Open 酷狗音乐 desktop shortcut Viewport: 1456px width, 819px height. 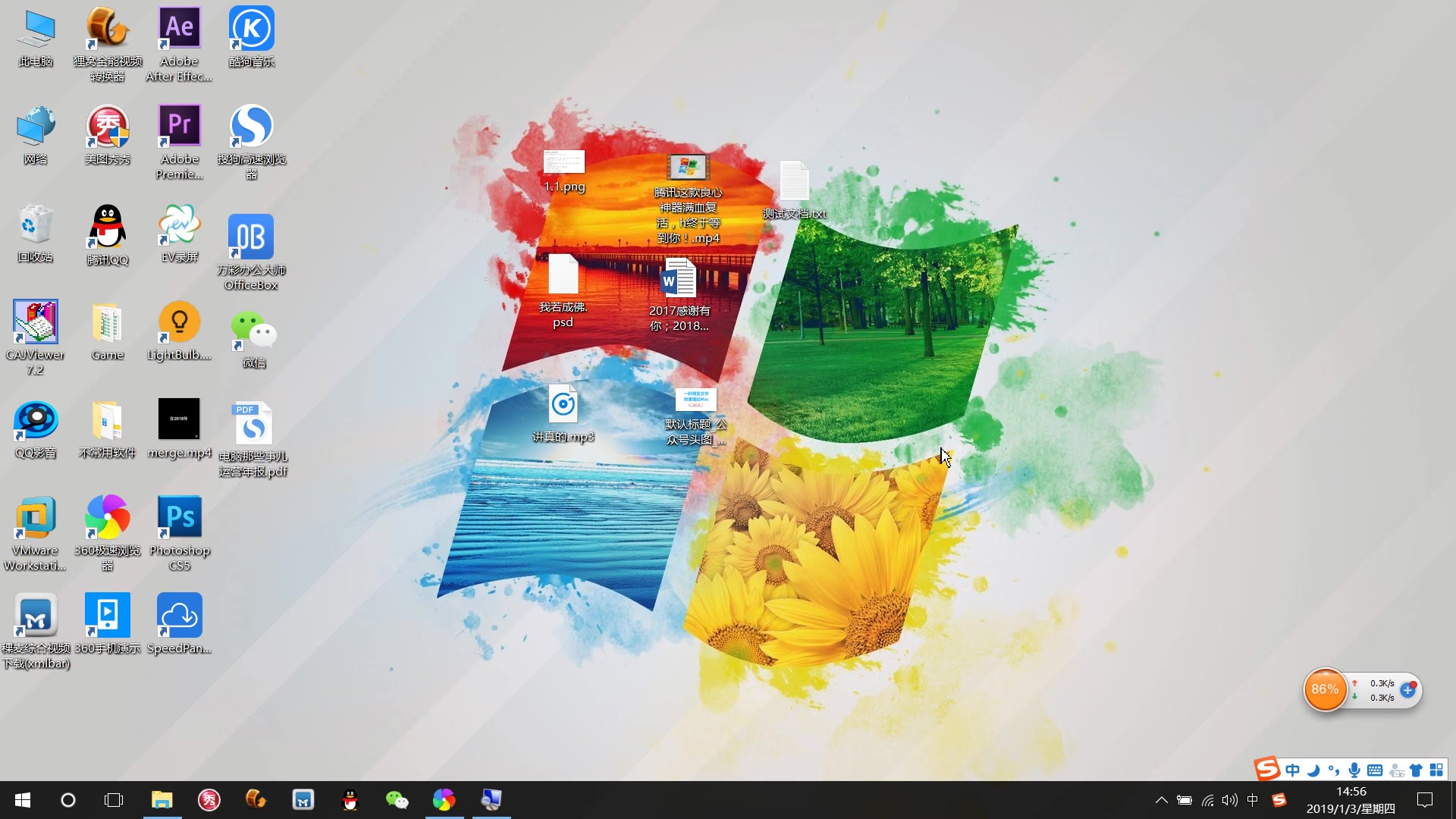click(252, 36)
